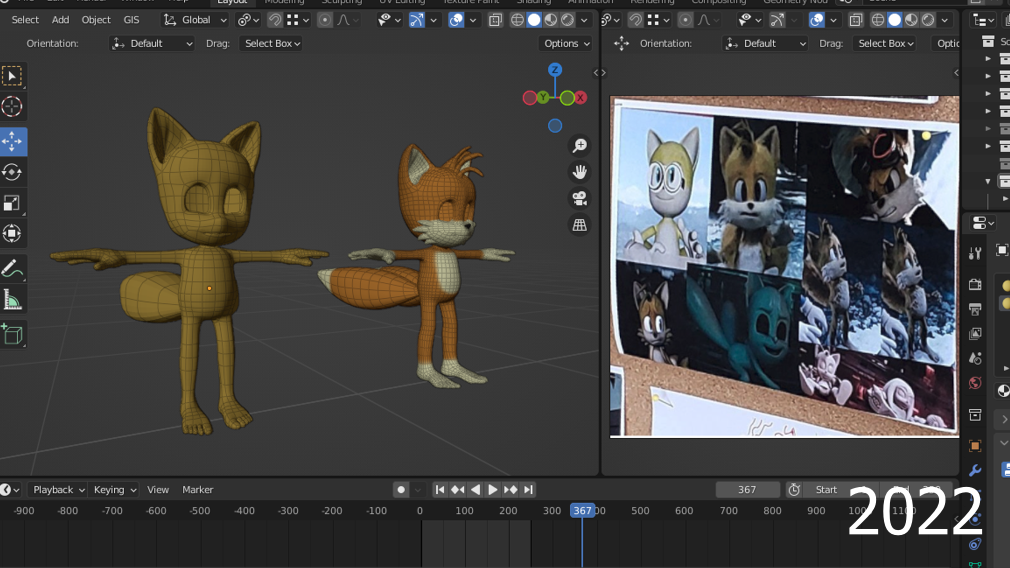Open the Object menu

(96, 20)
